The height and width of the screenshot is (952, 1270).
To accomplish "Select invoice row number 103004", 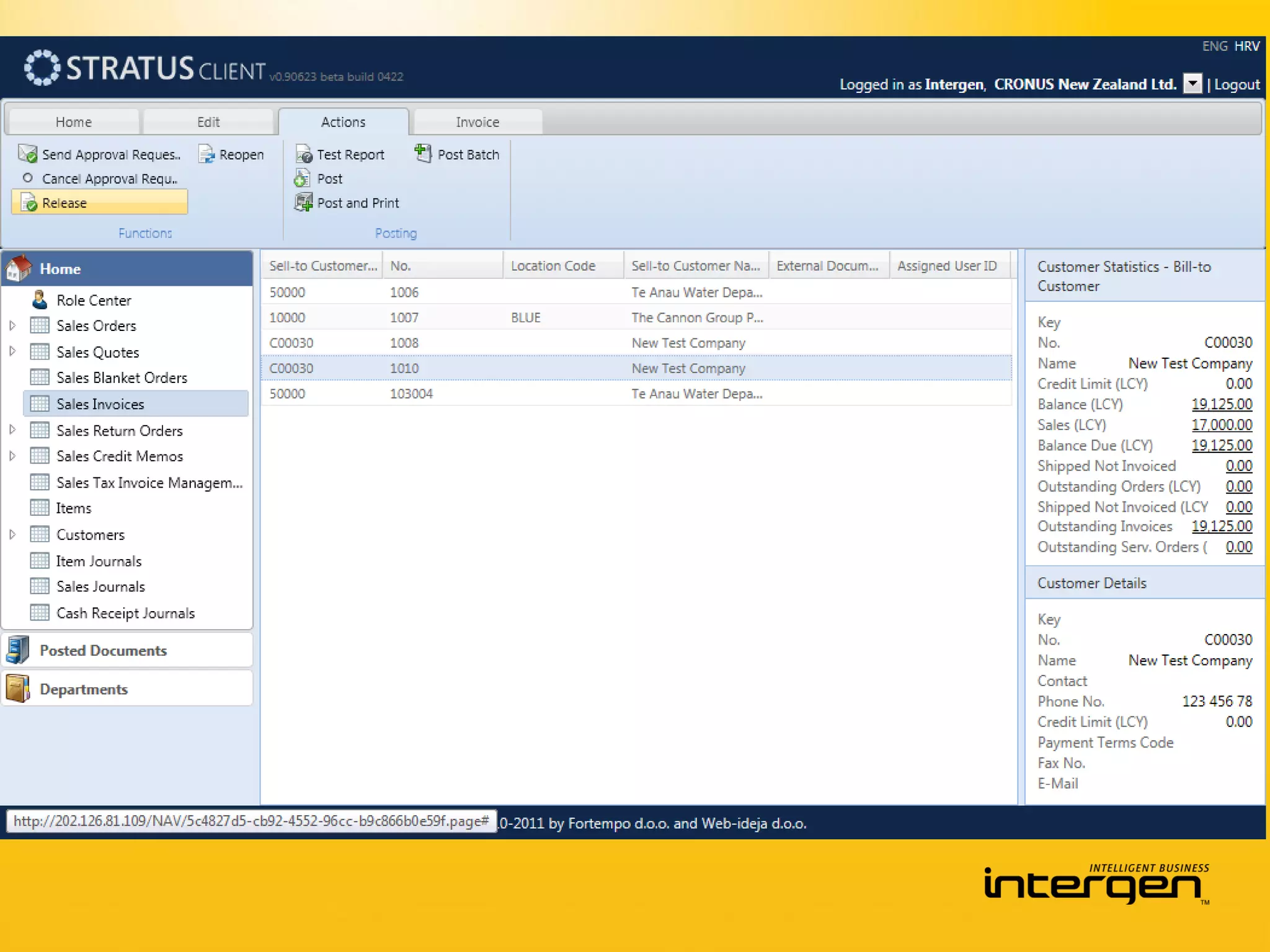I will click(x=637, y=394).
